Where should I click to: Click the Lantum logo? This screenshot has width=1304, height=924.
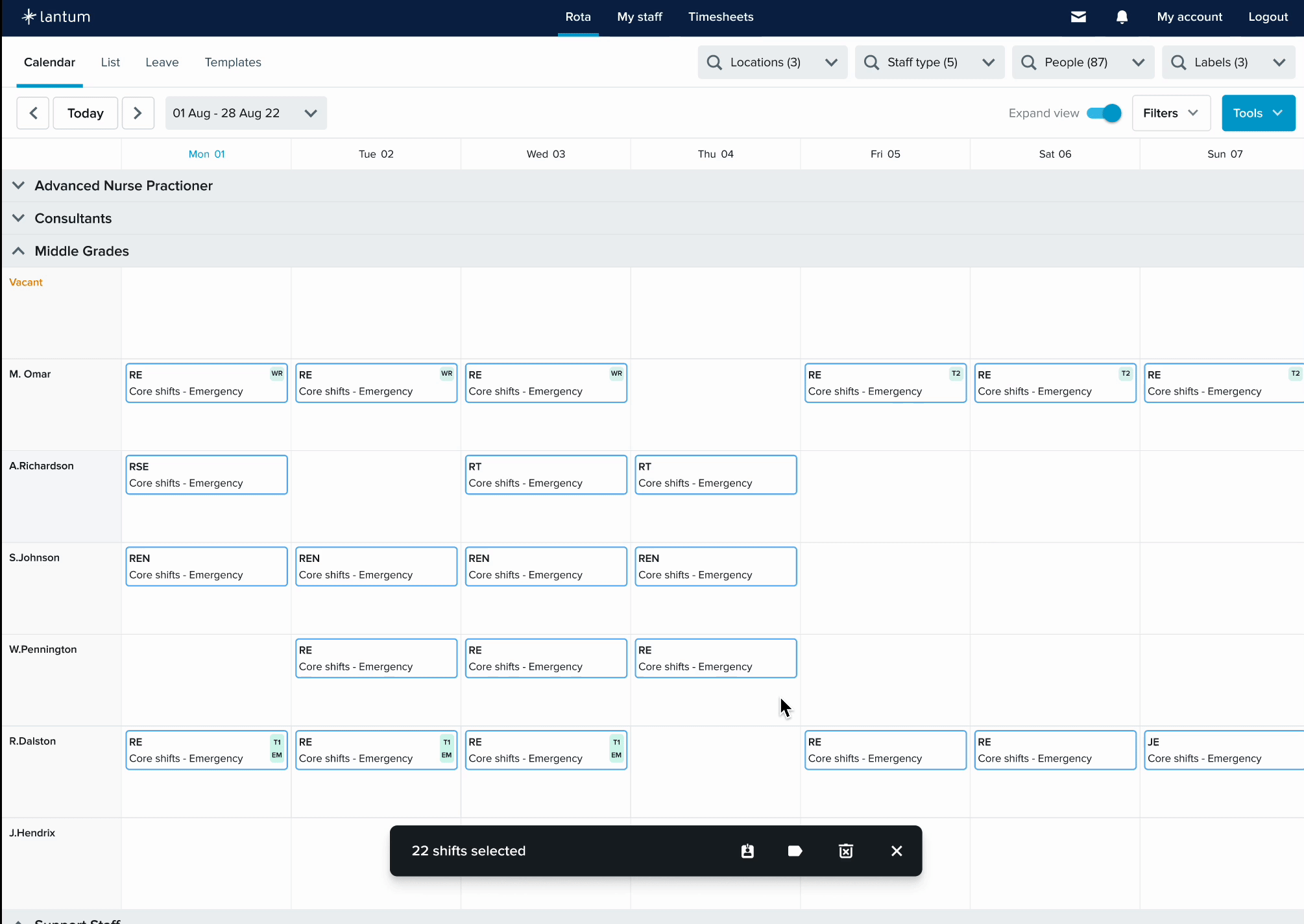56,17
